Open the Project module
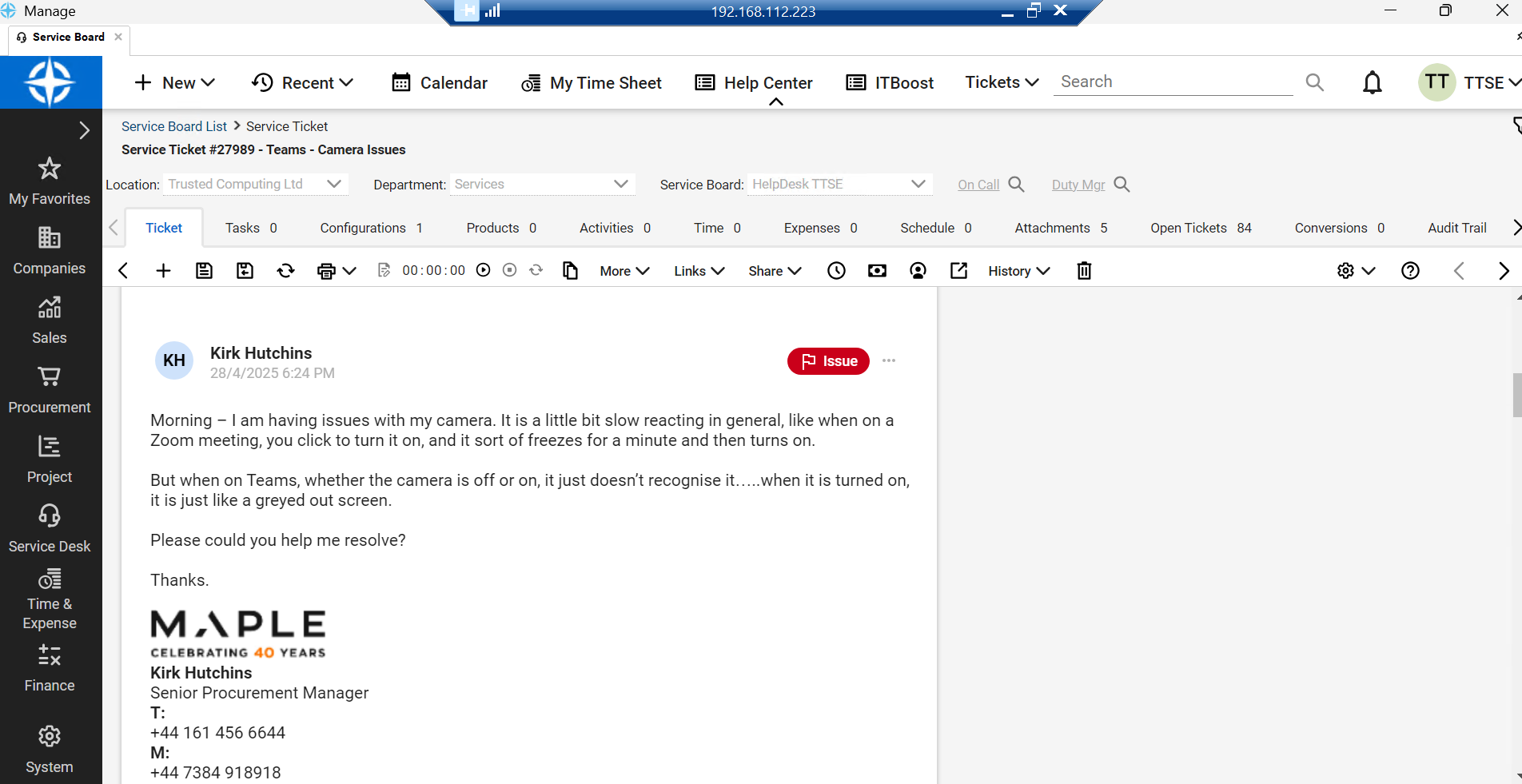 (x=50, y=460)
